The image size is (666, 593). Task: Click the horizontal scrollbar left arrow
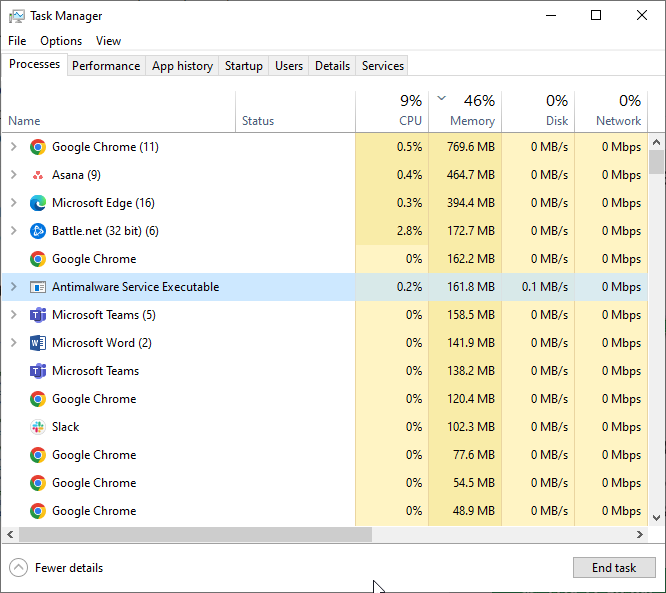(x=10, y=534)
